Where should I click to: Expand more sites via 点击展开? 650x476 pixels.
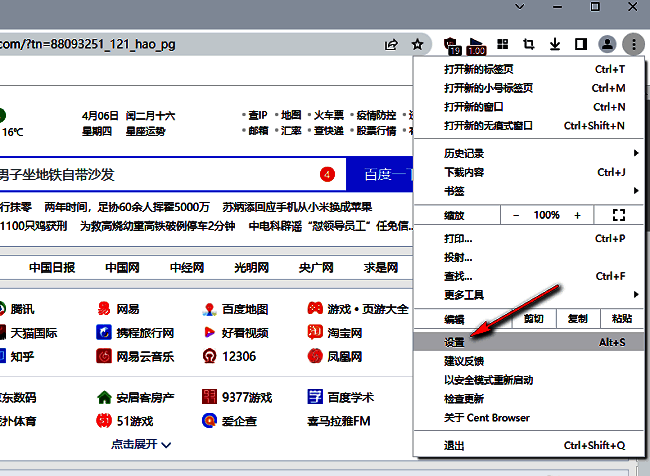tap(141, 444)
